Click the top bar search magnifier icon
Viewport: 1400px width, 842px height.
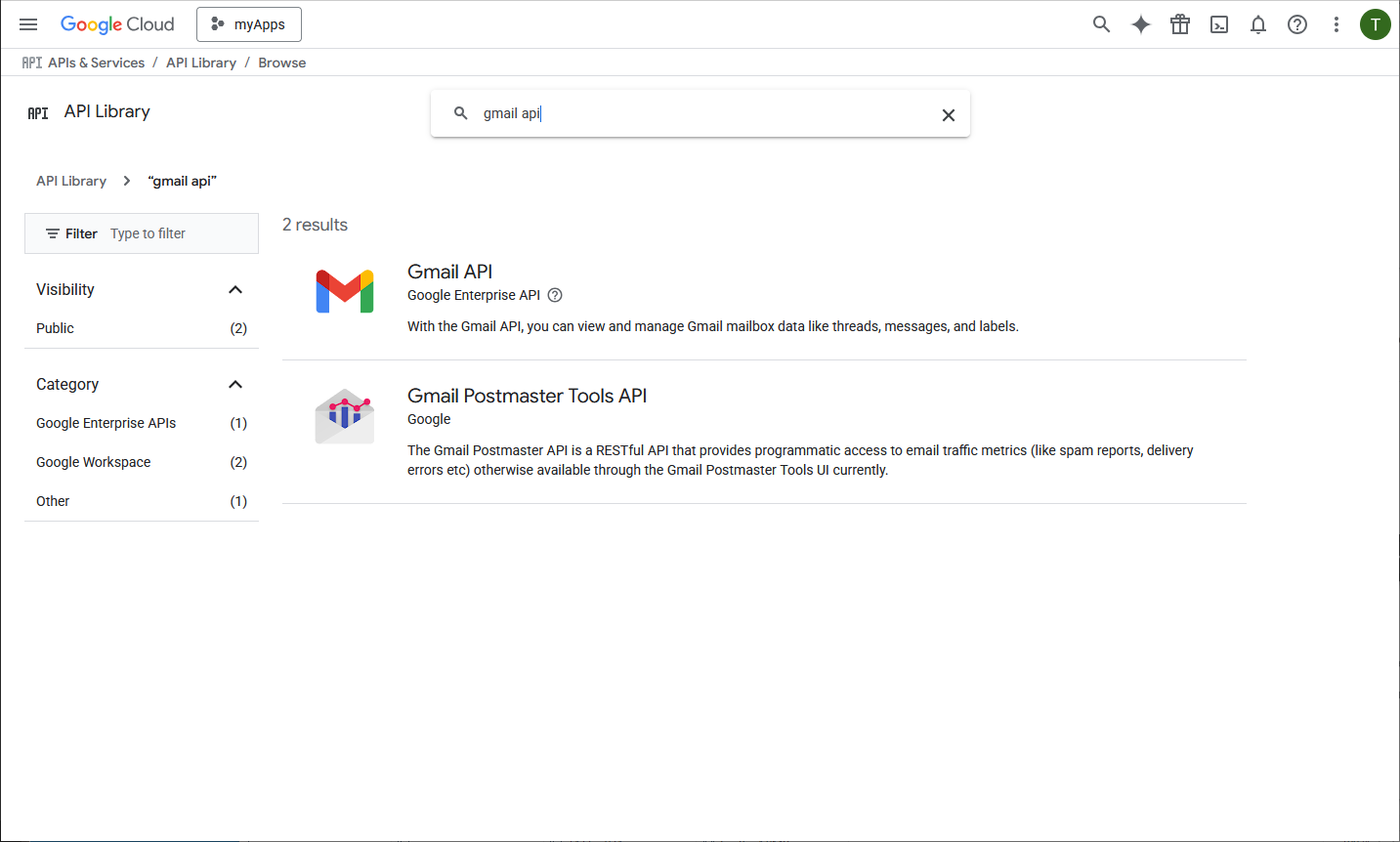point(1101,24)
